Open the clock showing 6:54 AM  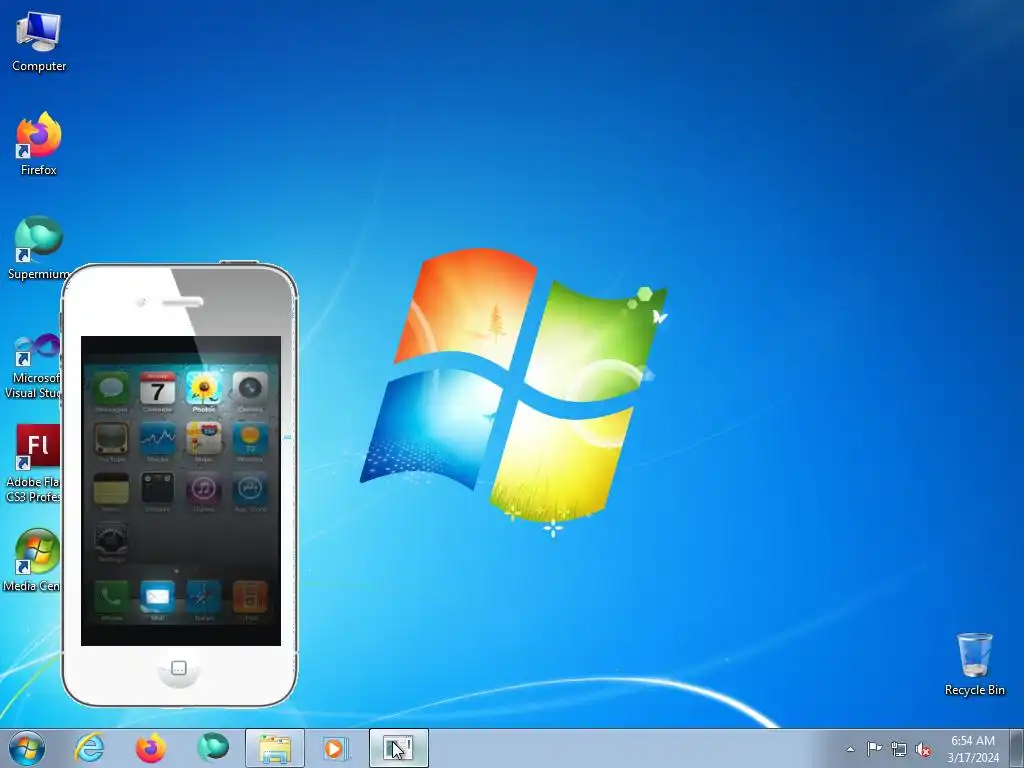tap(973, 749)
